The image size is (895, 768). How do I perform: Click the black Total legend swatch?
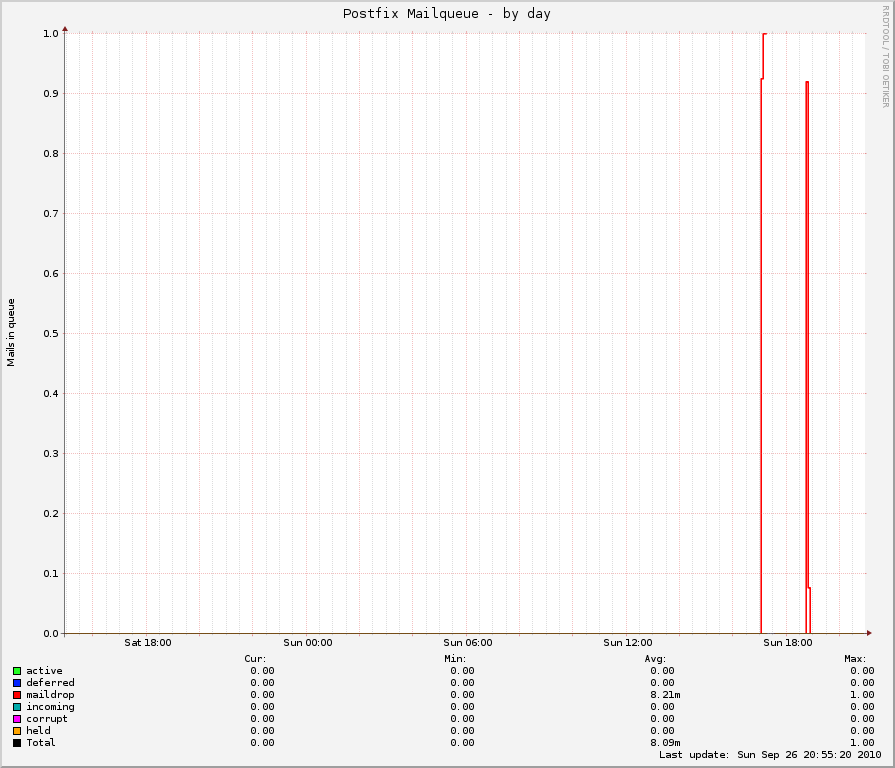point(17,743)
